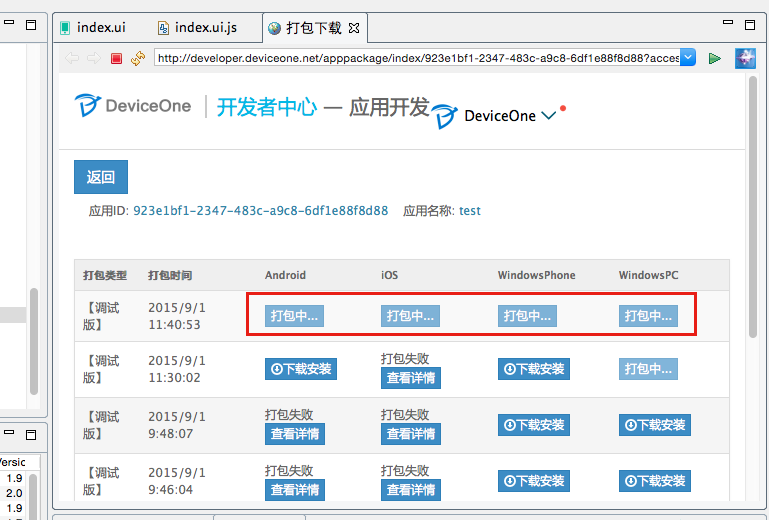This screenshot has width=769, height=520.
Task: Minimize the lower left panel
Action: [x=9, y=432]
